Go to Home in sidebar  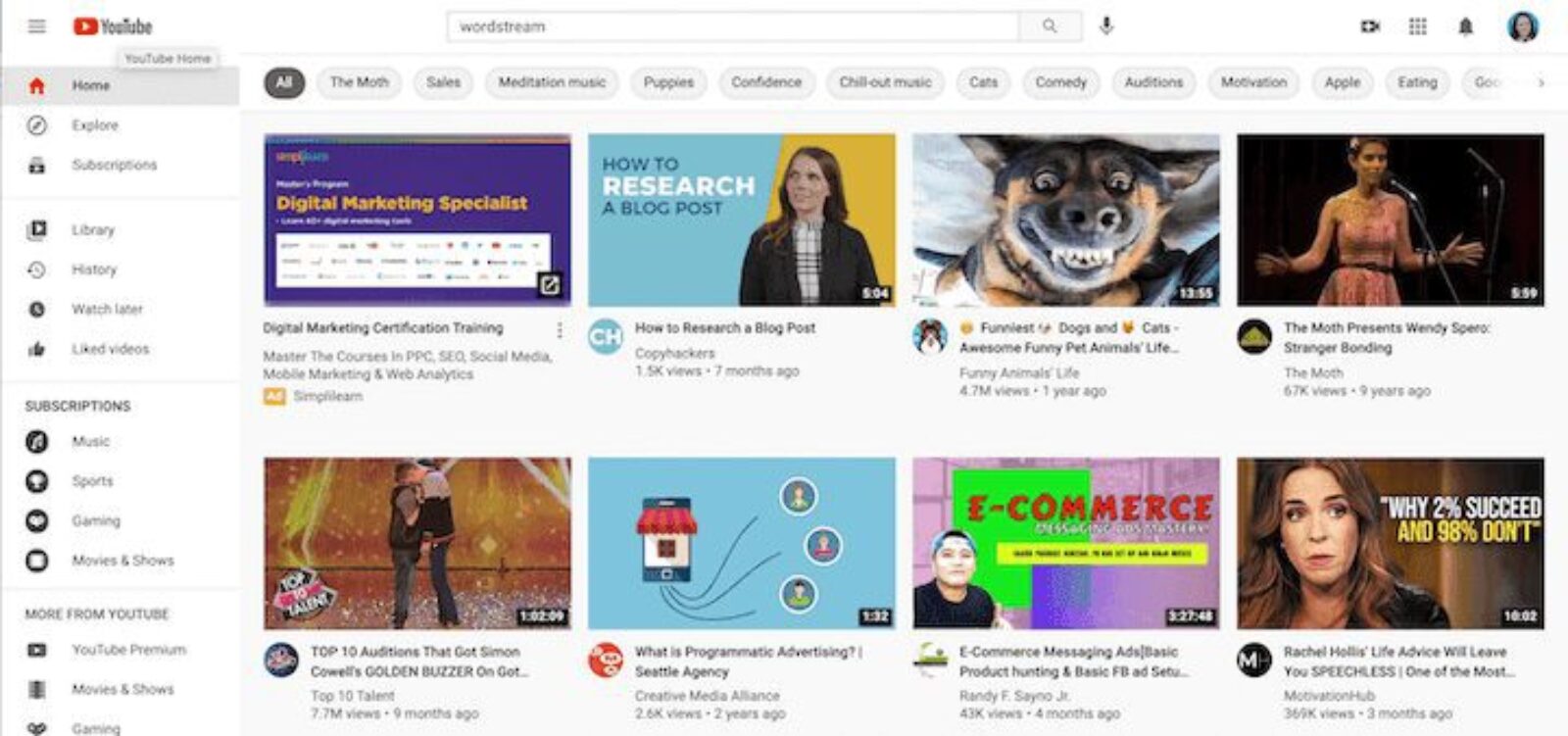[x=120, y=85]
